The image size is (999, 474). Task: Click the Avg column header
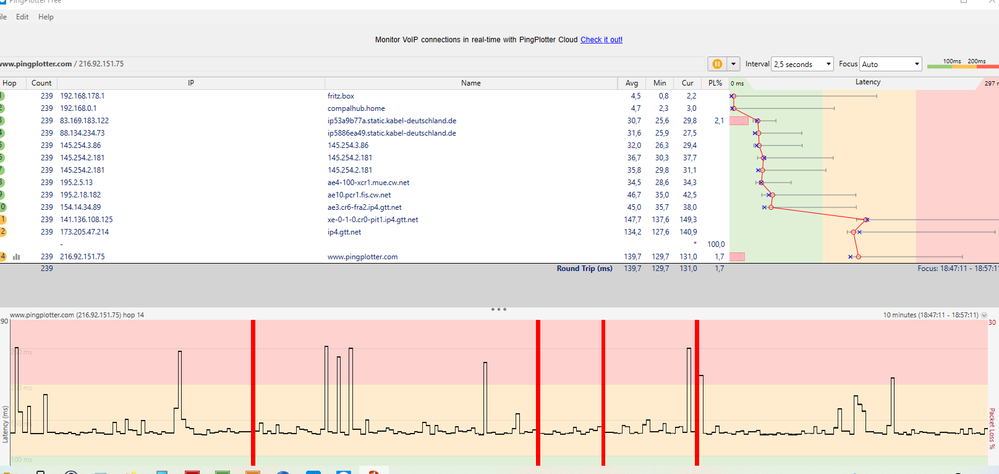pos(631,83)
